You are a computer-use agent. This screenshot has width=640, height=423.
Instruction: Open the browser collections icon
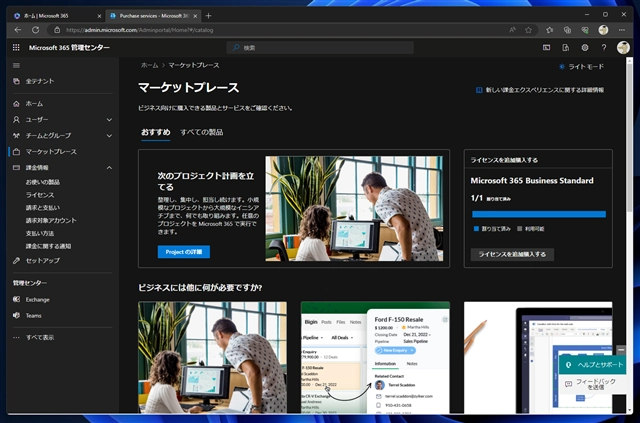567,30
